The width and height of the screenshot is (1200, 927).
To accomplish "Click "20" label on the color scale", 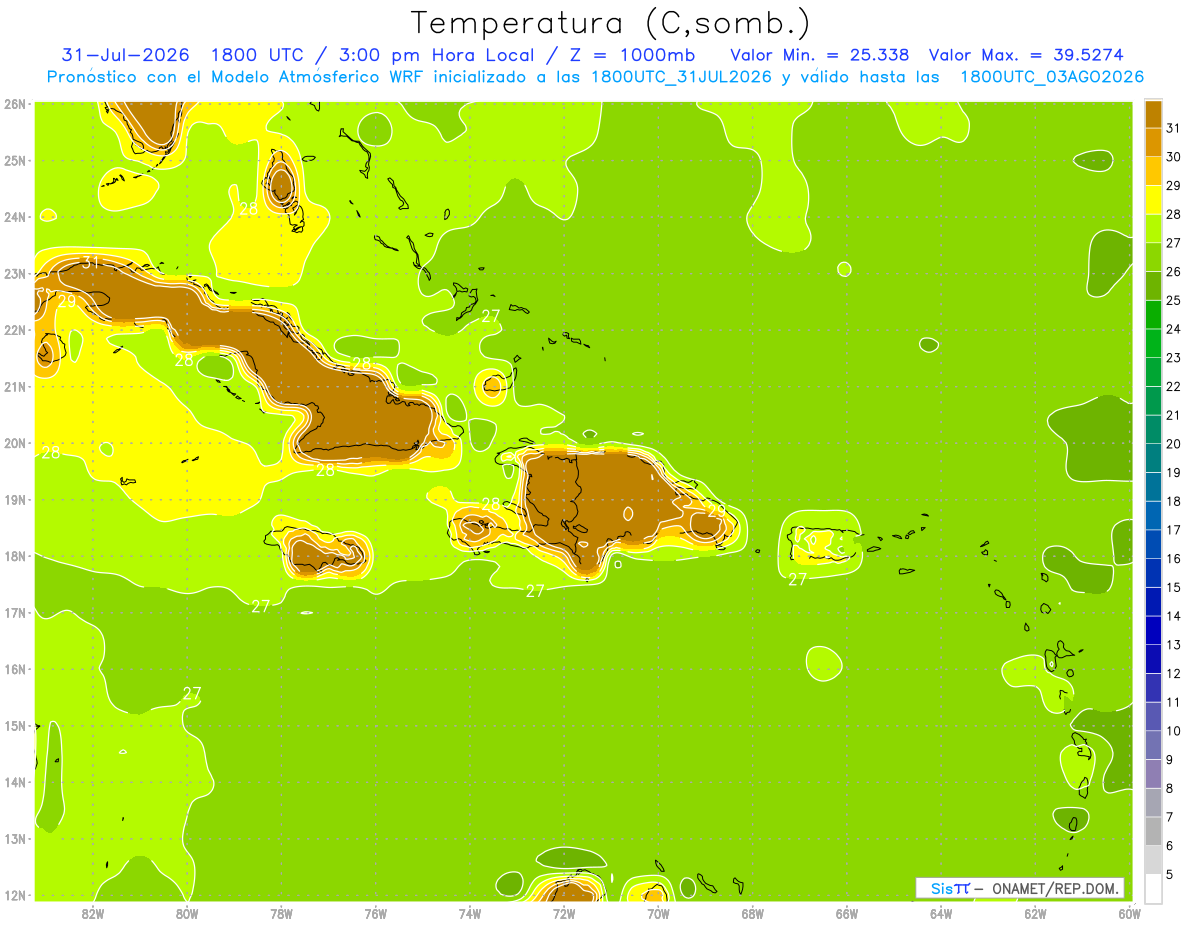I will pyautogui.click(x=1173, y=444).
